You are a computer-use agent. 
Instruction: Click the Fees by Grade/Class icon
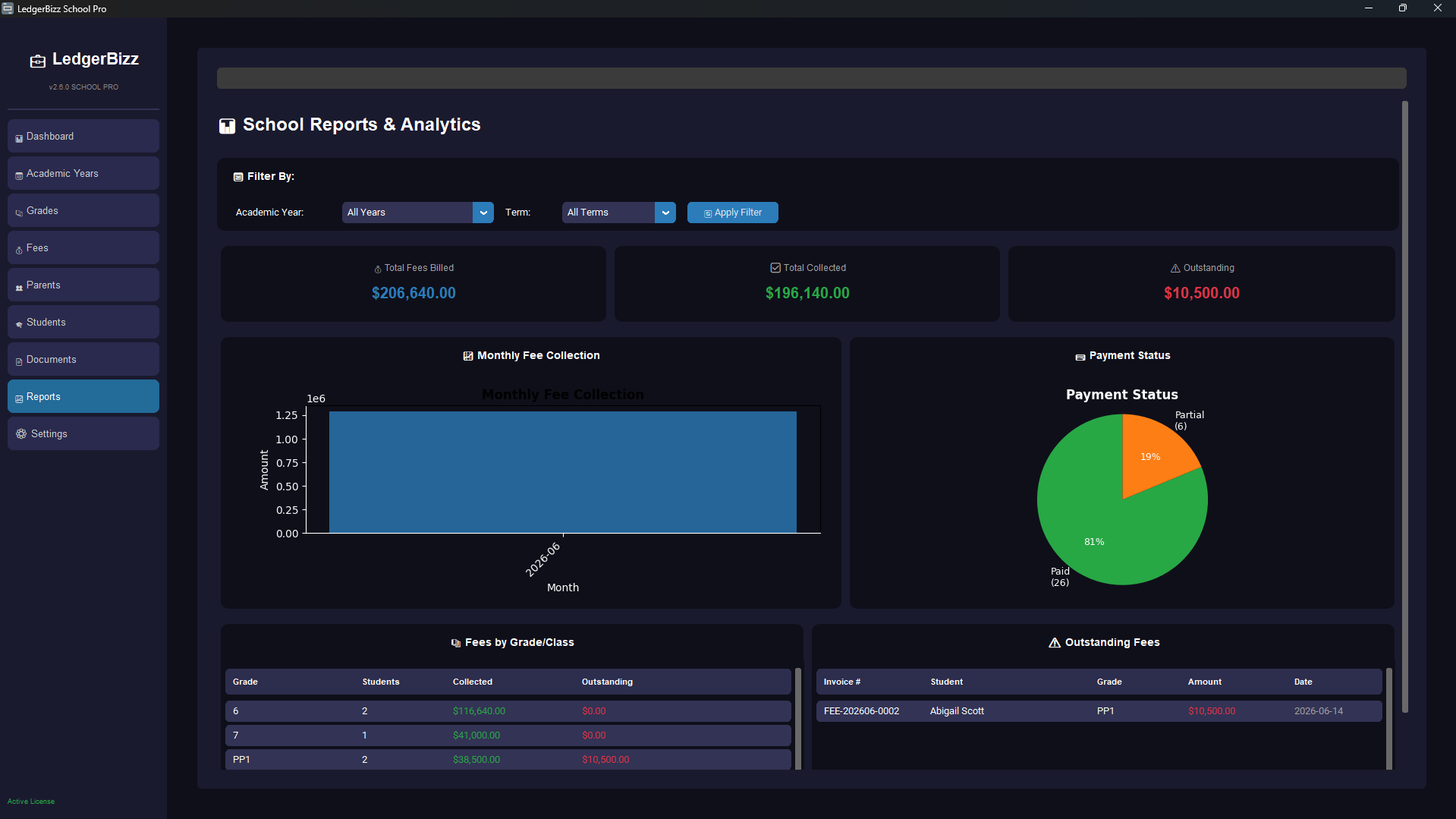click(x=456, y=643)
